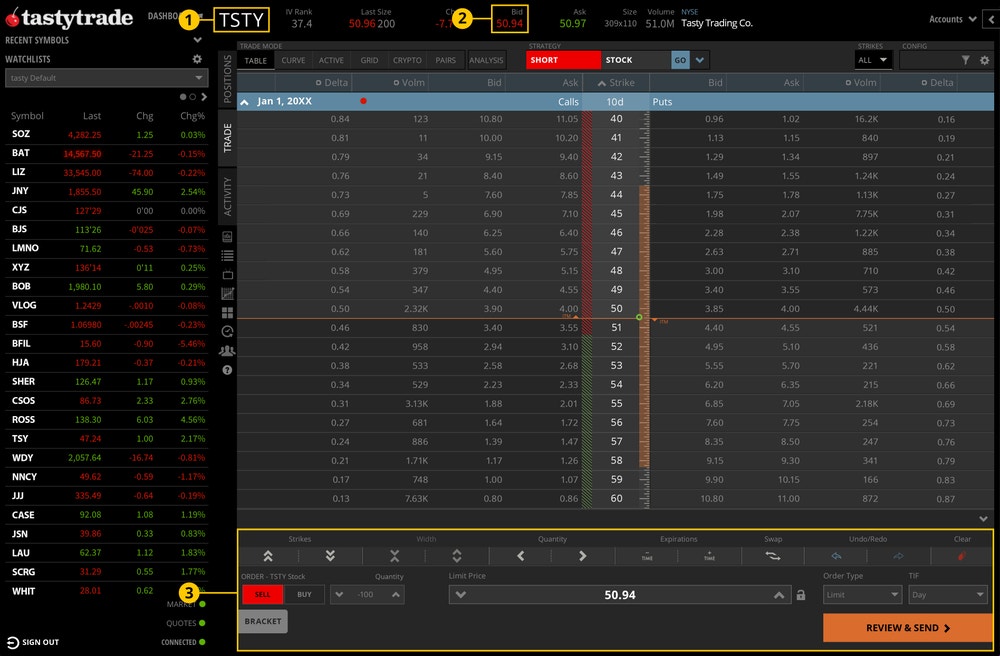
Task: Increase quantity with the right chevron
Action: tap(582, 556)
